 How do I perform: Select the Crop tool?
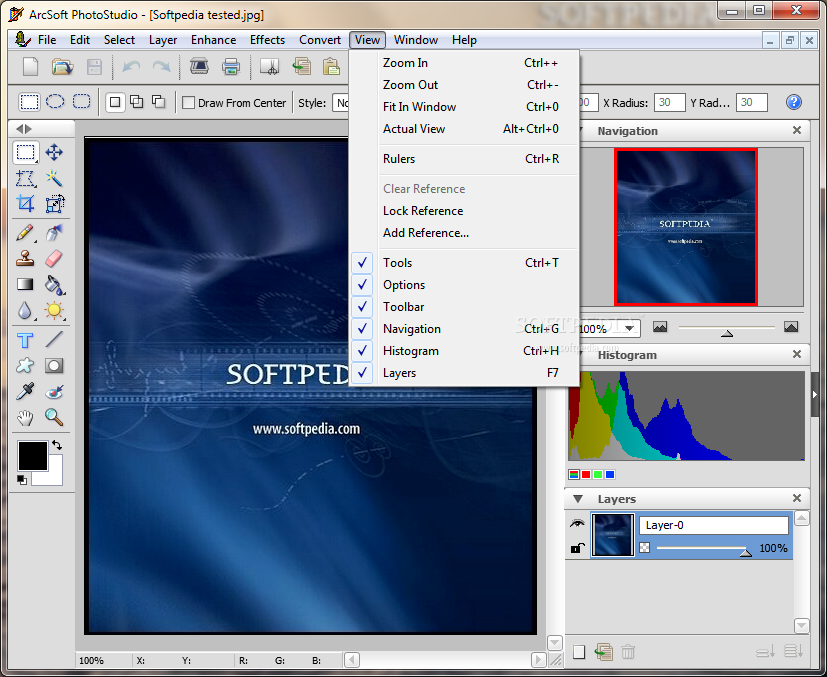(25, 204)
